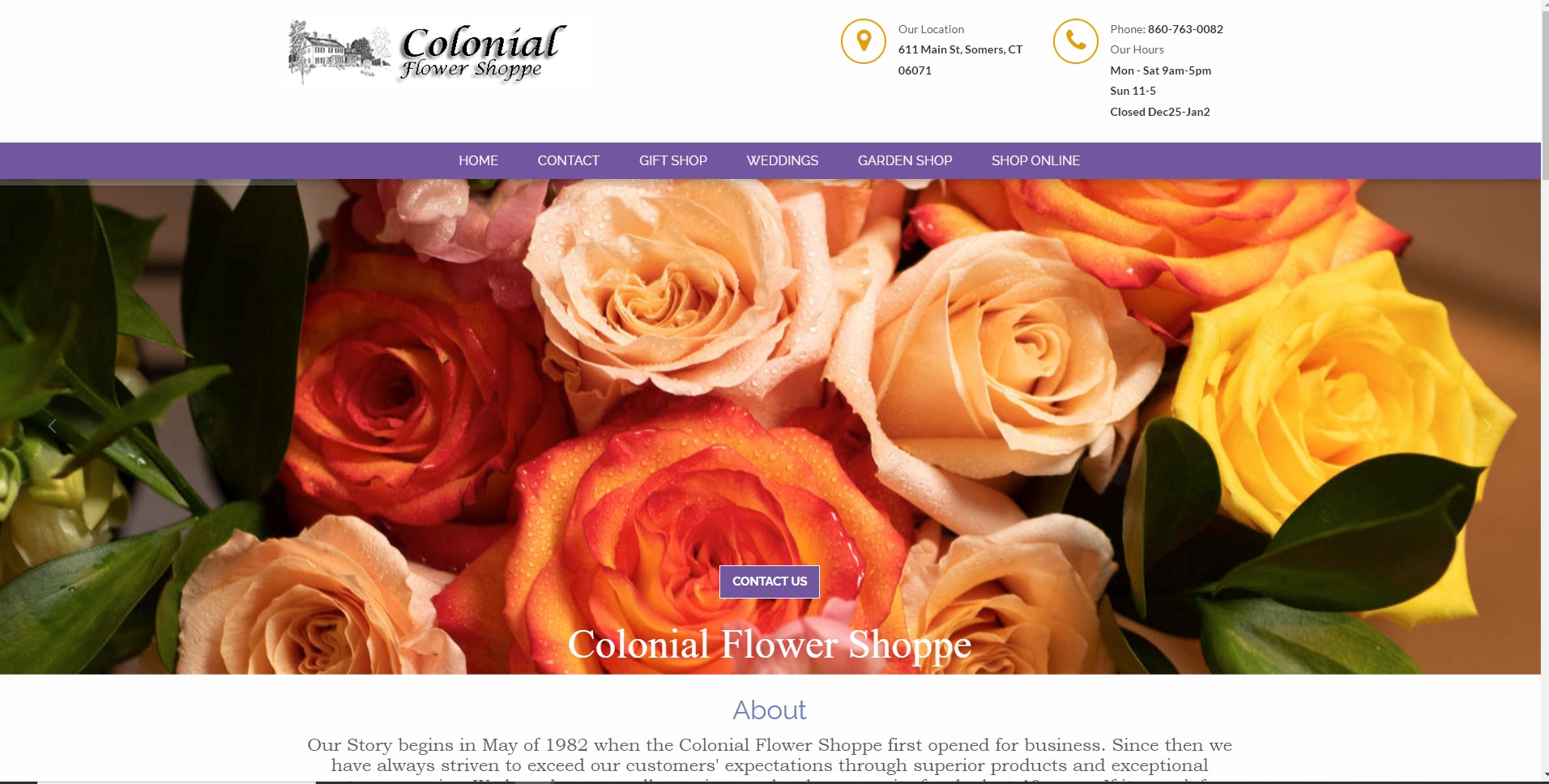
Task: Click the house sketch in the logo
Action: pyautogui.click(x=339, y=52)
